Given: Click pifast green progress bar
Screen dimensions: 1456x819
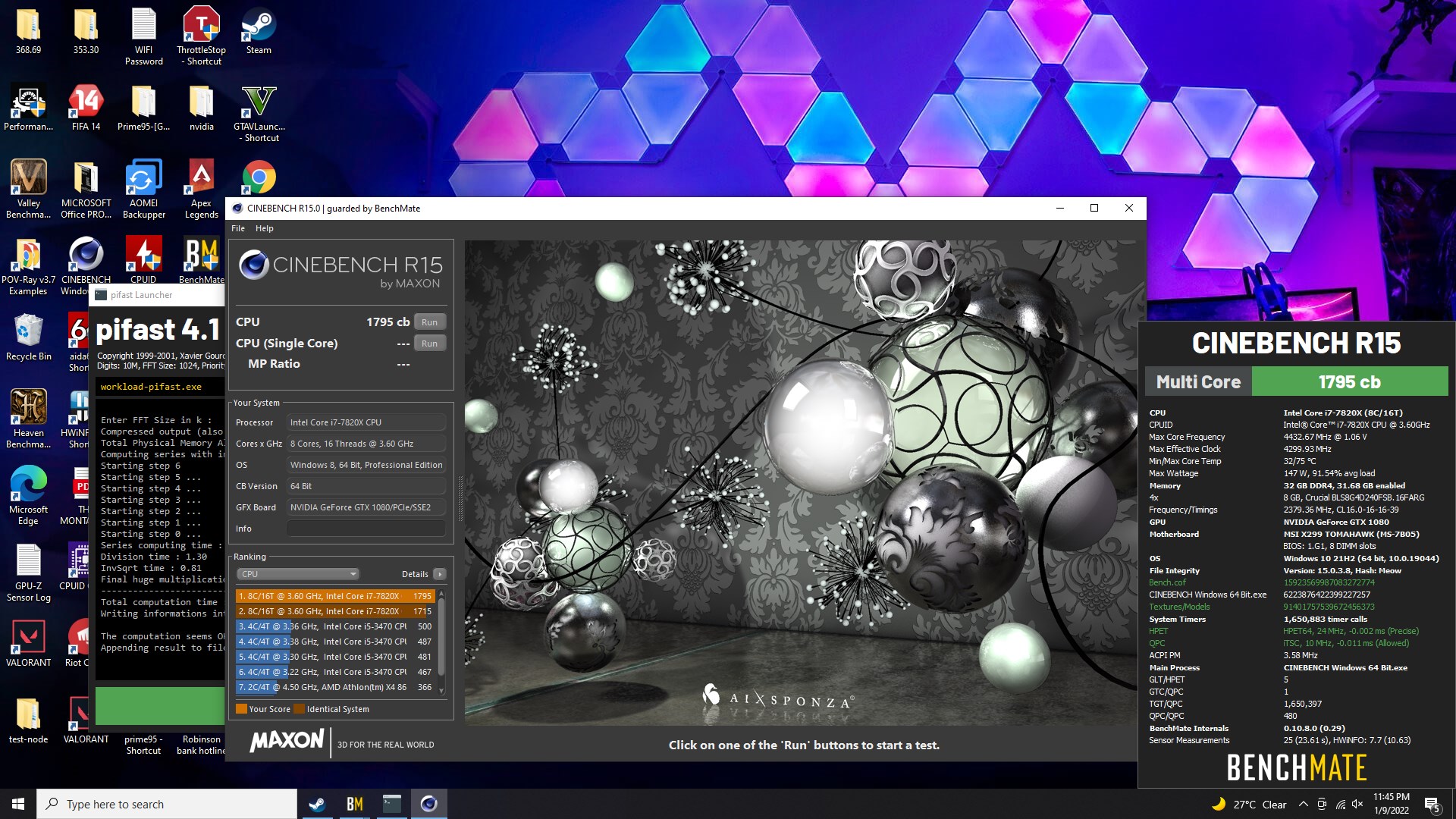Looking at the screenshot, I should [160, 706].
